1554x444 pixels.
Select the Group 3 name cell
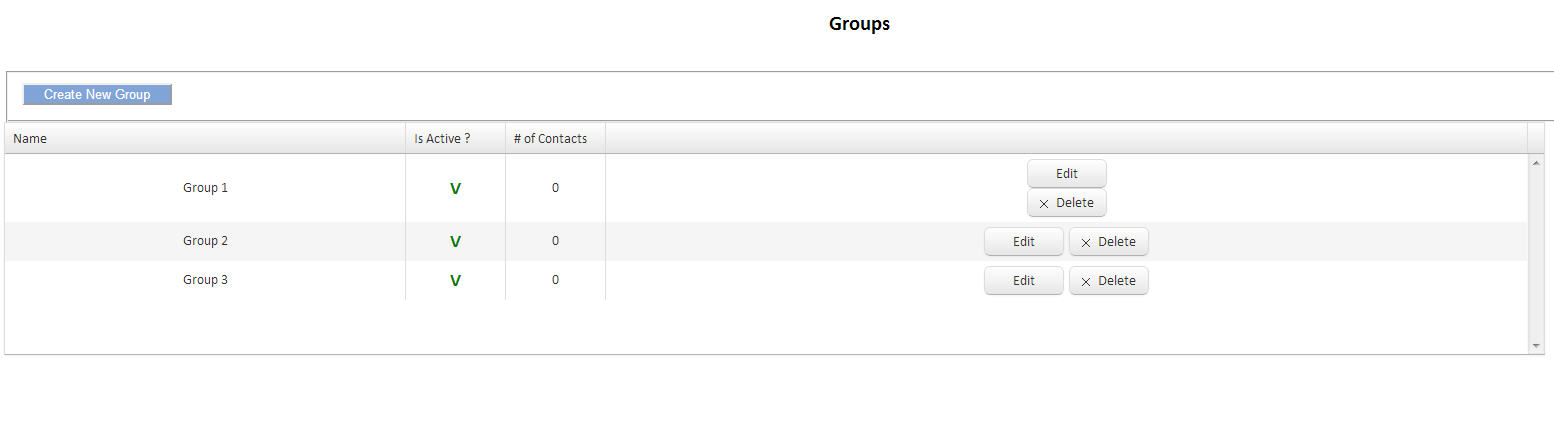(205, 280)
